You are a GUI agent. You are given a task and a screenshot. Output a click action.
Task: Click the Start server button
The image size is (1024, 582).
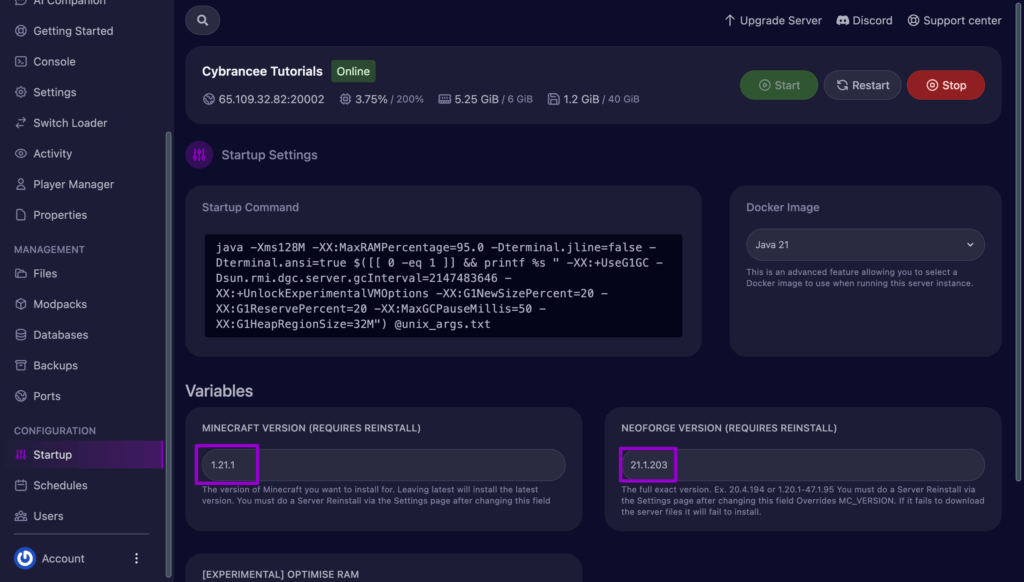click(778, 85)
